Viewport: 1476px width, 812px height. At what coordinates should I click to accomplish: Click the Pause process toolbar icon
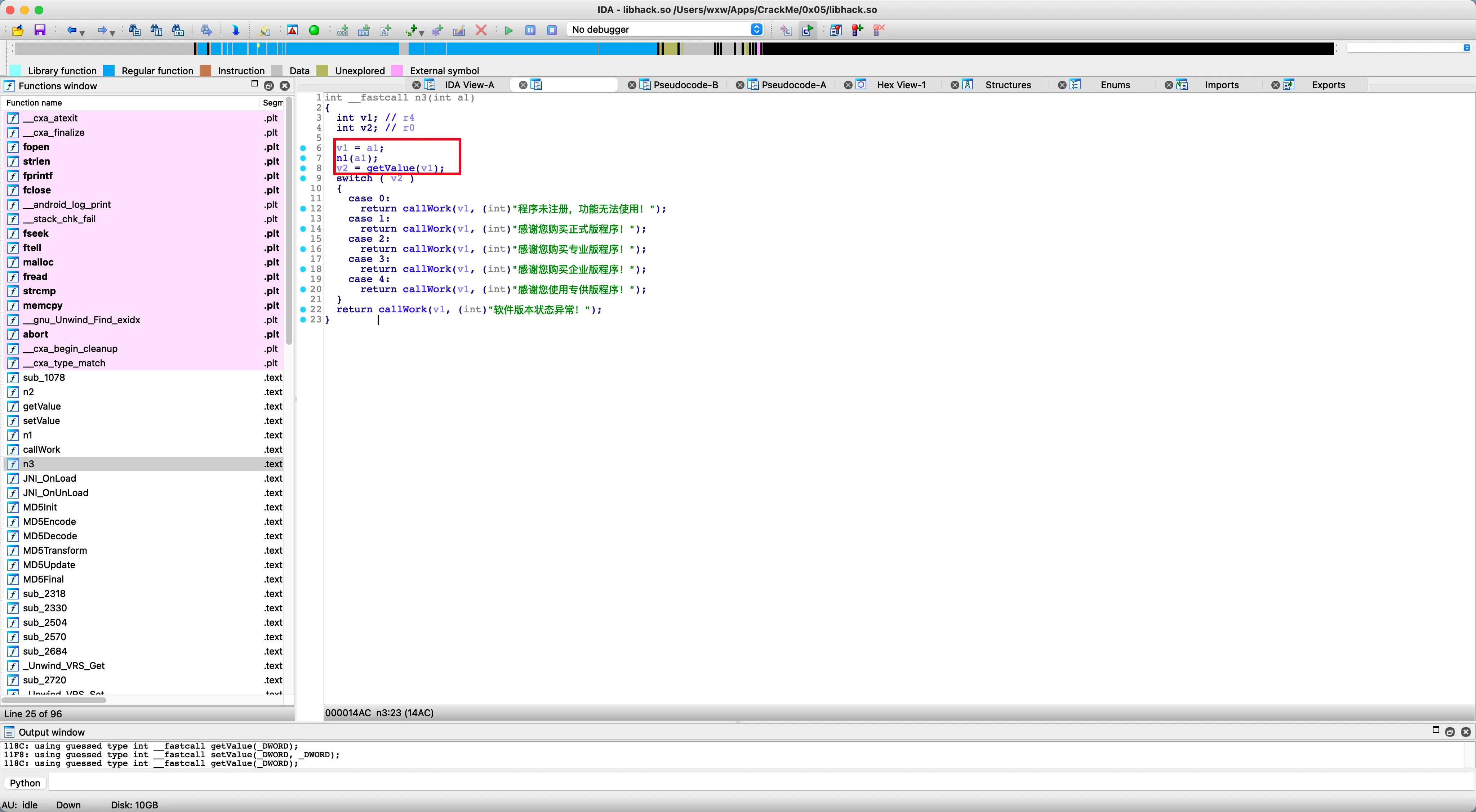530,30
